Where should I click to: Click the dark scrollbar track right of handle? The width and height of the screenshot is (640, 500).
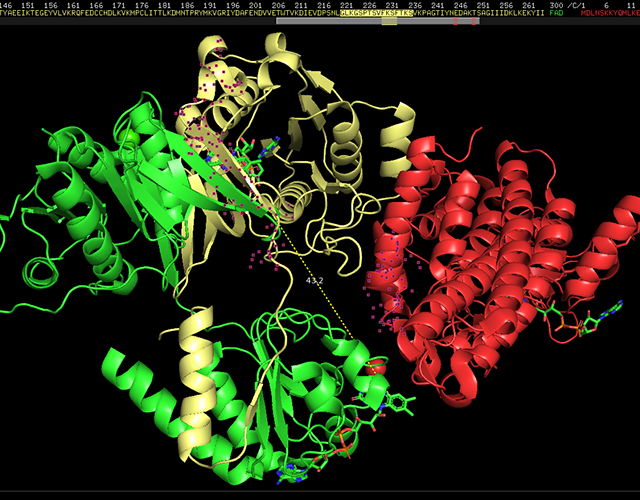[x=560, y=21]
